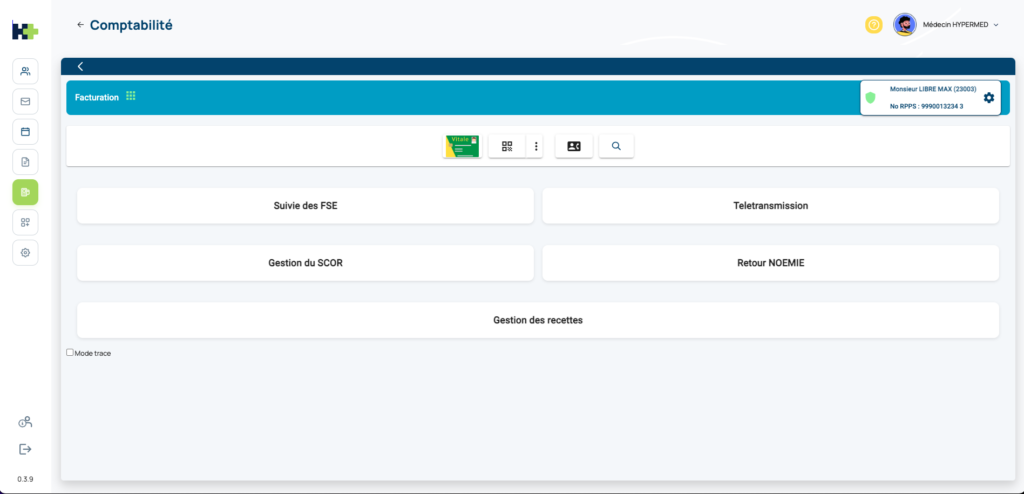Screen dimensions: 1024x494
Task: Click the Carte Vitale card icon
Action: point(462,146)
